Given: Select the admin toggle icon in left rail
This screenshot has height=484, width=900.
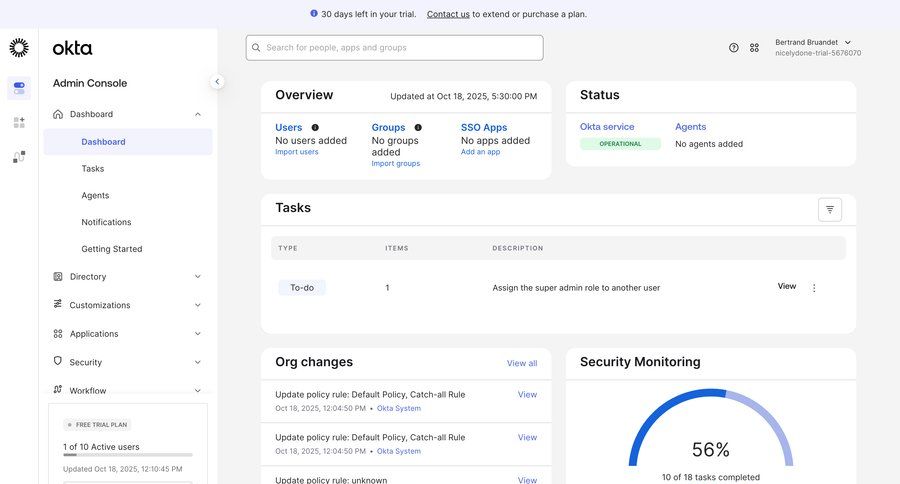Looking at the screenshot, I should (19, 88).
